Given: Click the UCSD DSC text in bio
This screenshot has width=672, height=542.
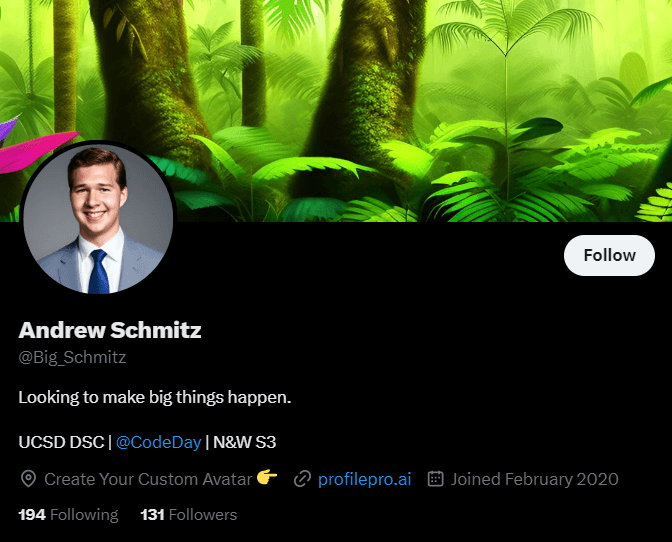Looking at the screenshot, I should [58, 441].
